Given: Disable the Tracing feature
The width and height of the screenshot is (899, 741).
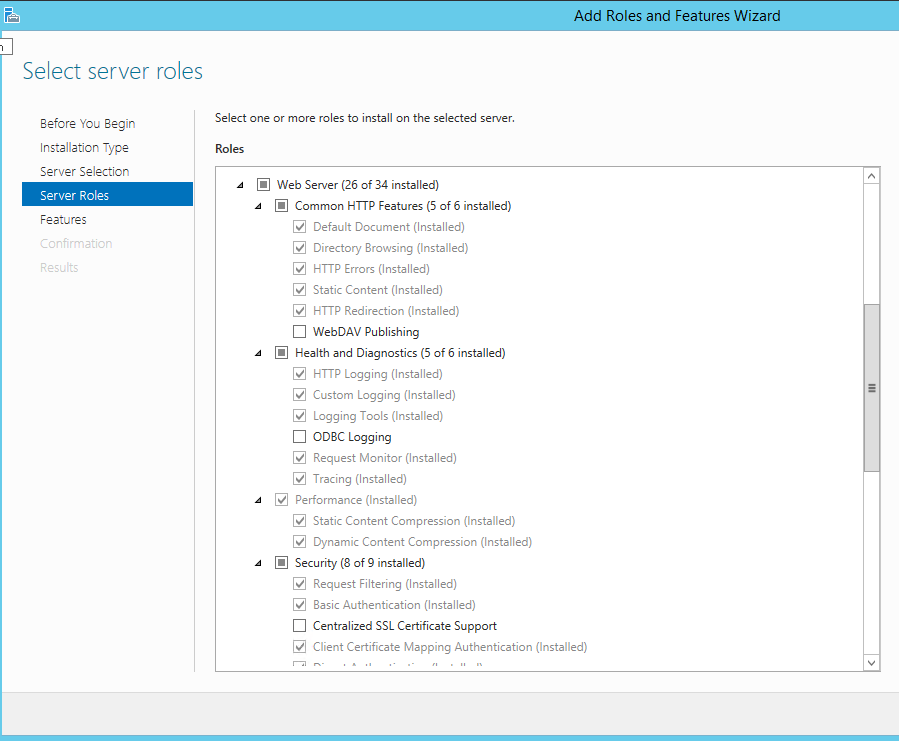Looking at the screenshot, I should coord(299,478).
